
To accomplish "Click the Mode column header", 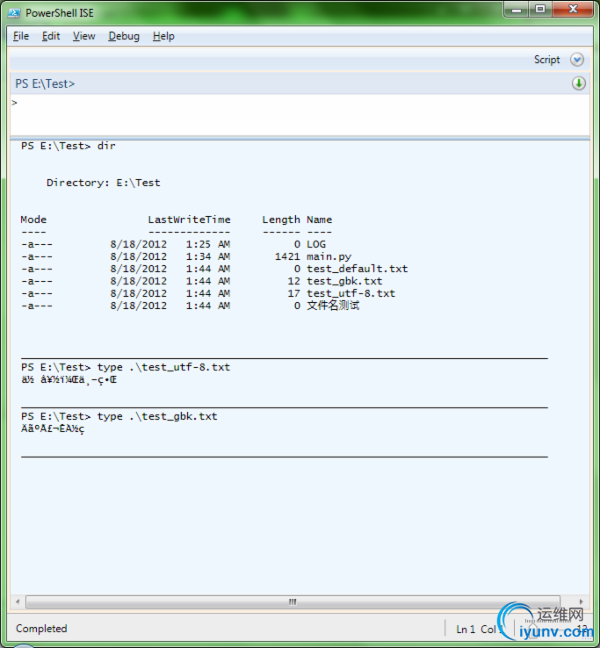I will 33,219.
